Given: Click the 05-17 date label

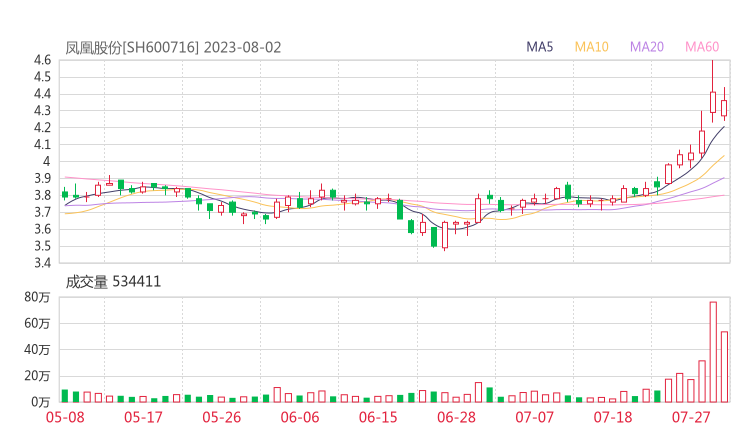Looking at the screenshot, I should [x=143, y=417].
